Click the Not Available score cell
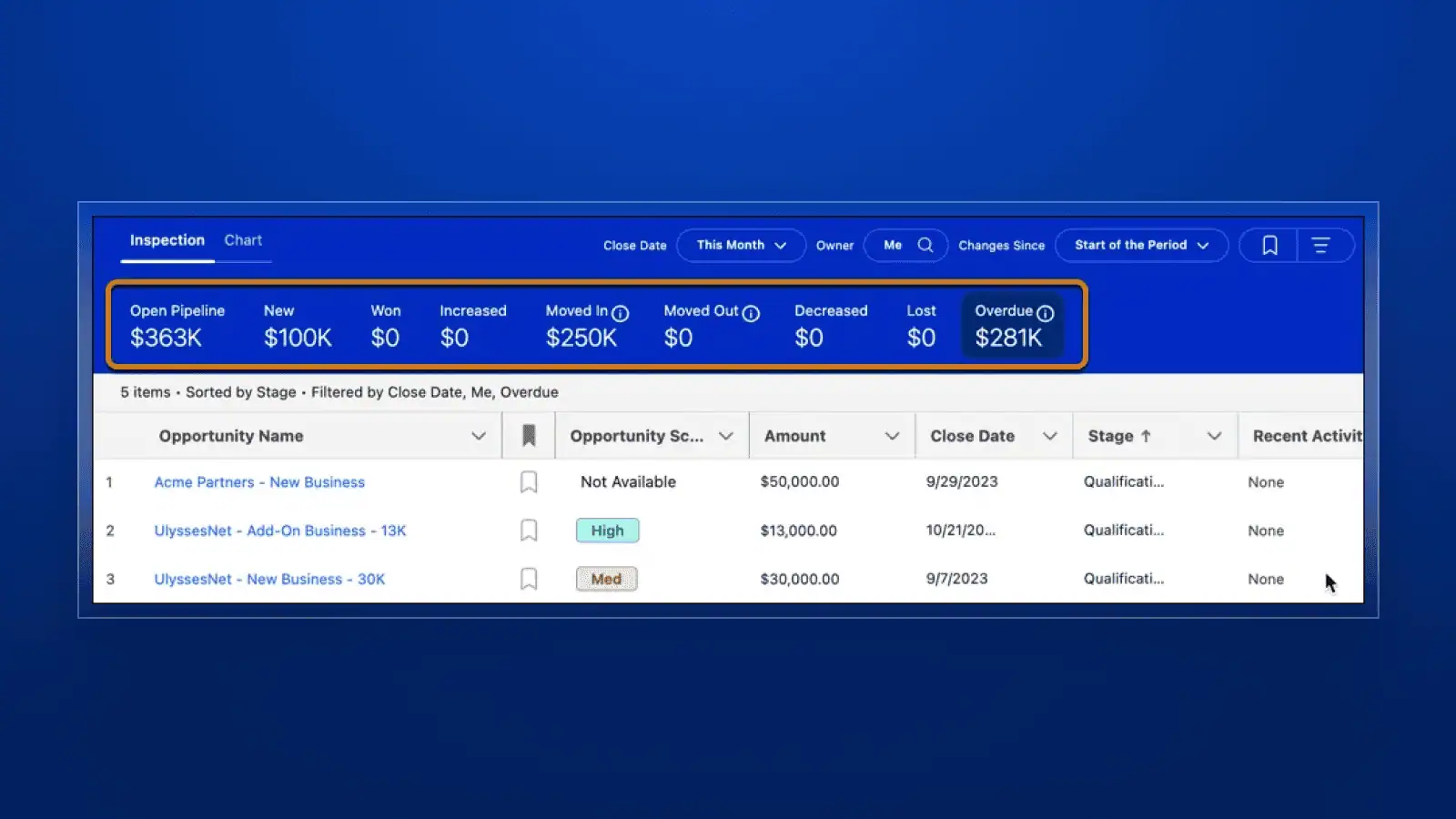This screenshot has width=1456, height=819. coord(628,482)
